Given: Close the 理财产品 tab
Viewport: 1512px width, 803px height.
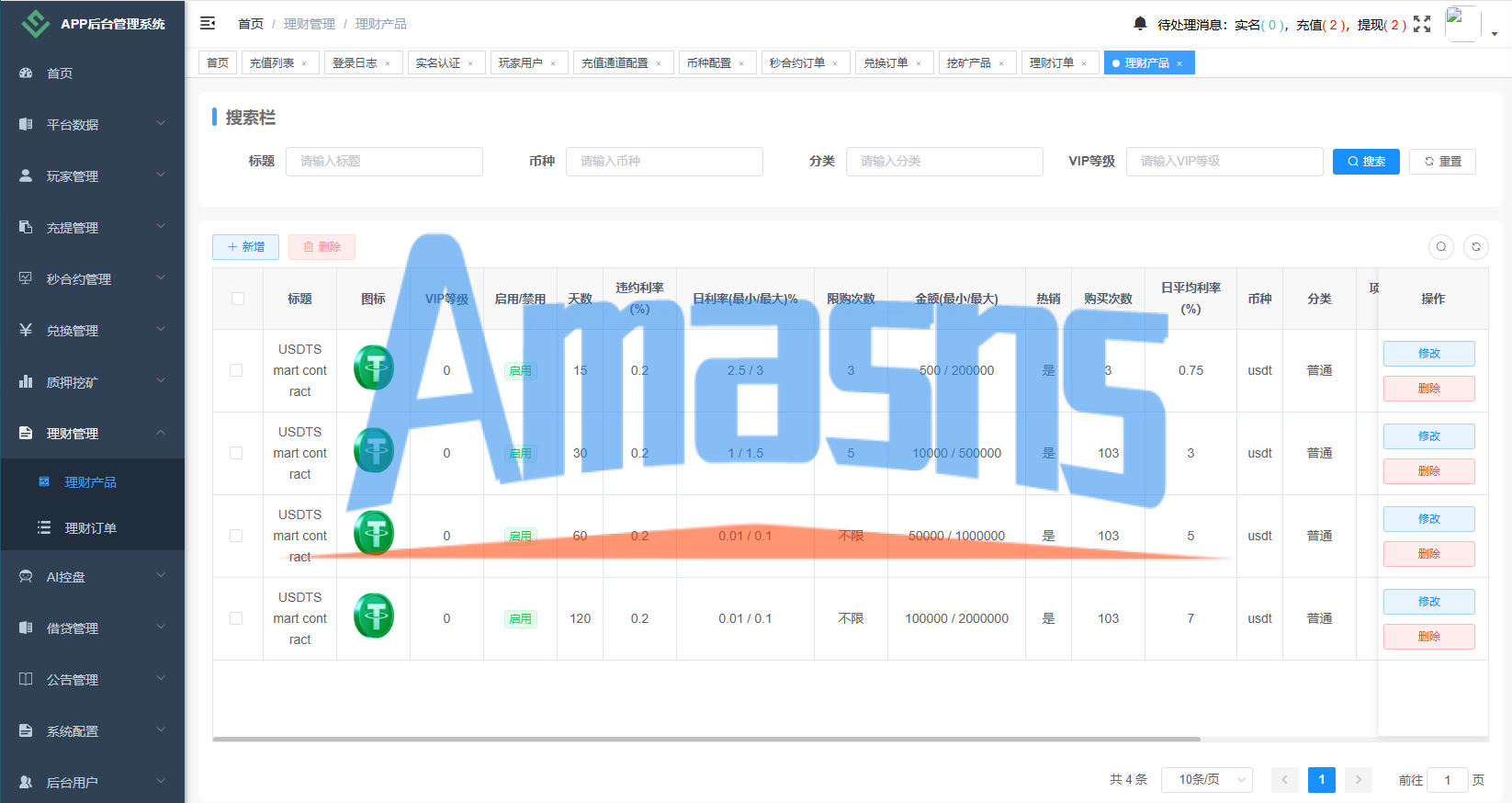Looking at the screenshot, I should (1179, 63).
